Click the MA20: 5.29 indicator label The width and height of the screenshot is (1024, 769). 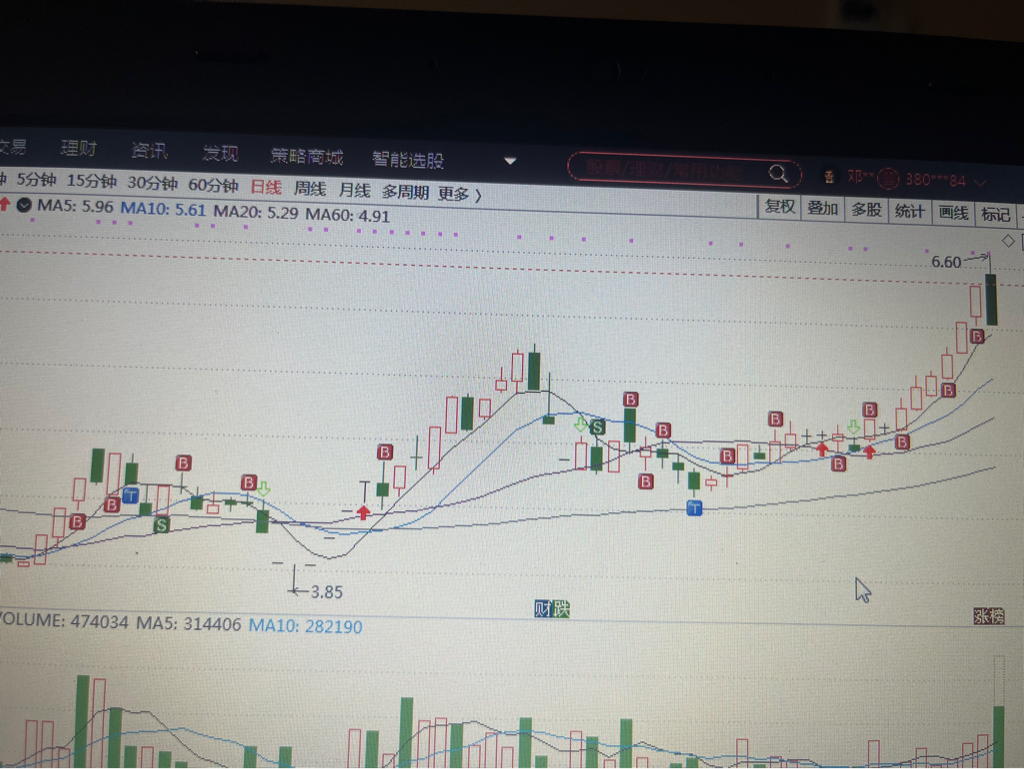click(255, 213)
